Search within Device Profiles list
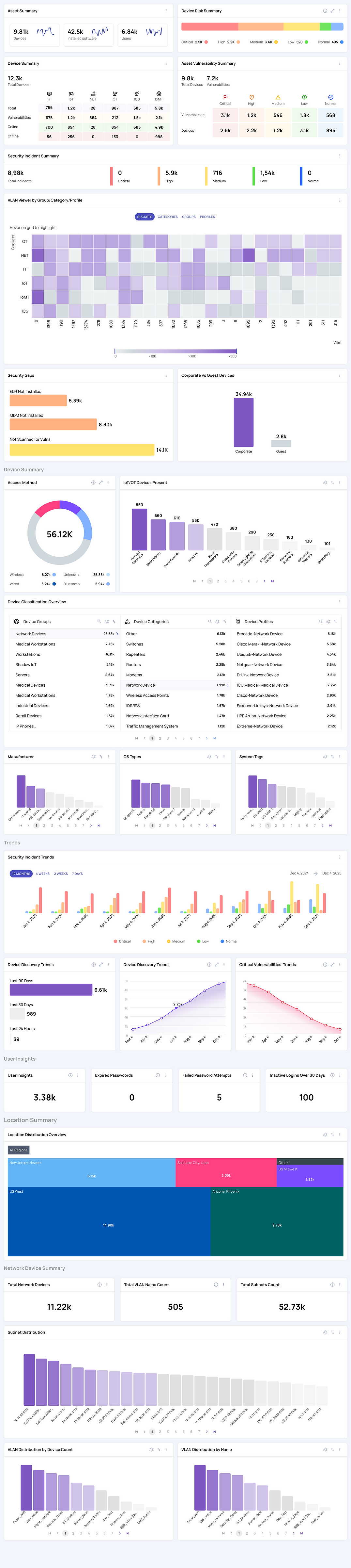Image resolution: width=351 pixels, height=1568 pixels. coord(321,621)
